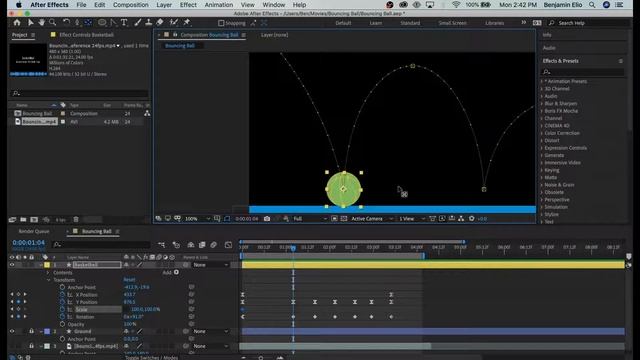Click the Toggle Transparency Grid icon

click(344, 219)
